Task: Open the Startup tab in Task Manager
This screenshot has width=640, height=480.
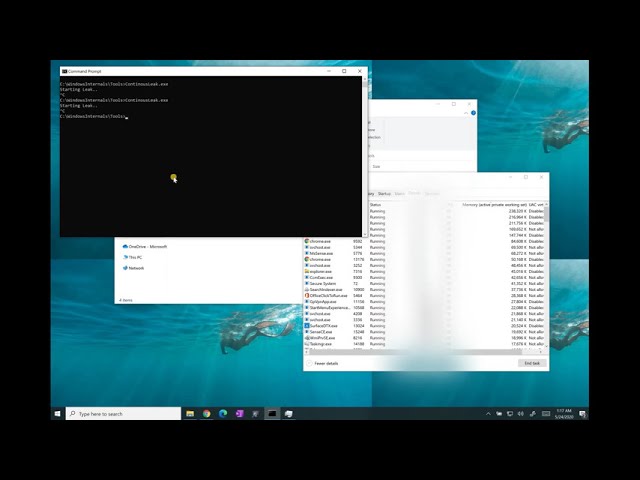Action: (384, 193)
